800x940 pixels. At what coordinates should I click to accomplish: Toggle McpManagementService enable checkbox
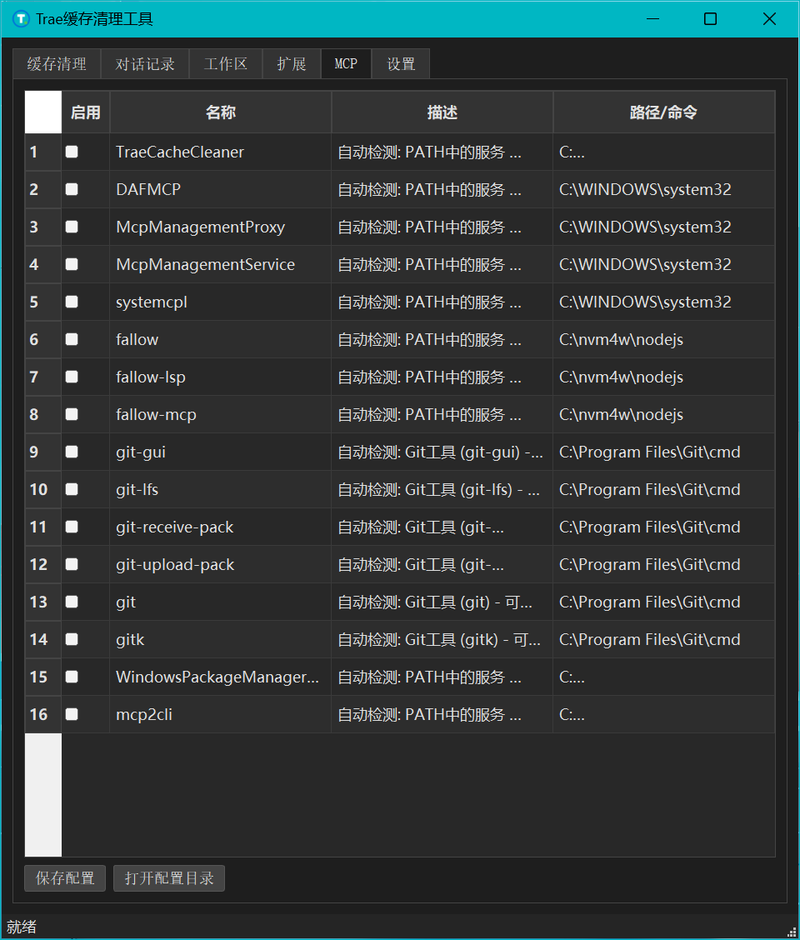(72, 264)
